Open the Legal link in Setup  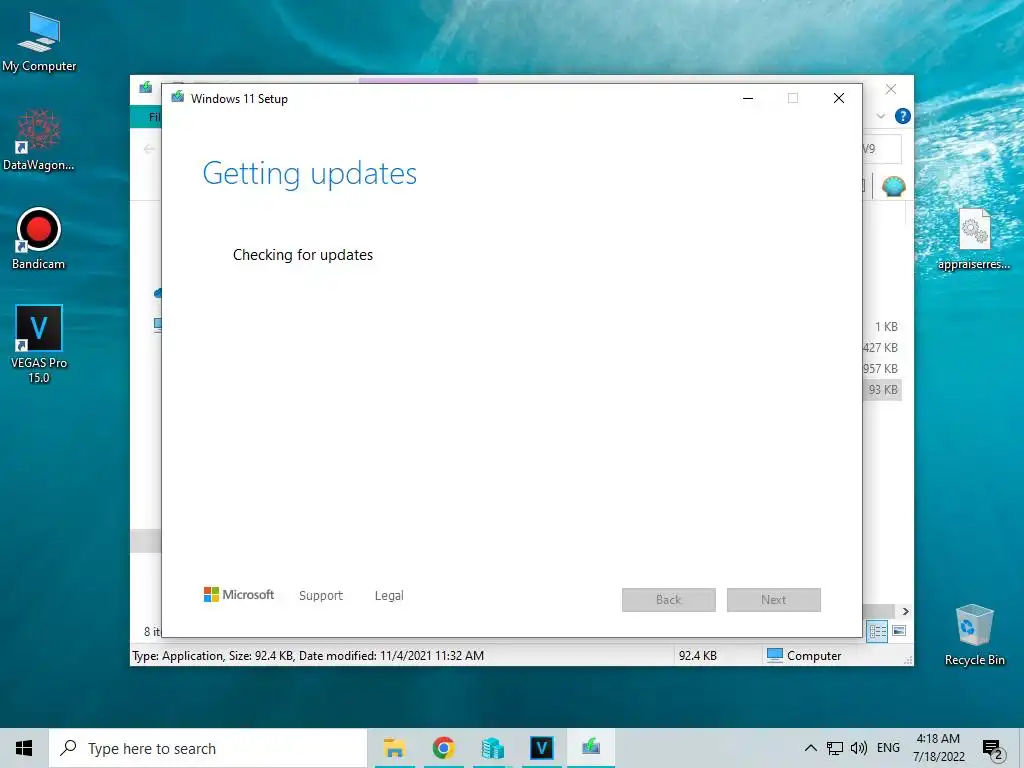click(389, 596)
